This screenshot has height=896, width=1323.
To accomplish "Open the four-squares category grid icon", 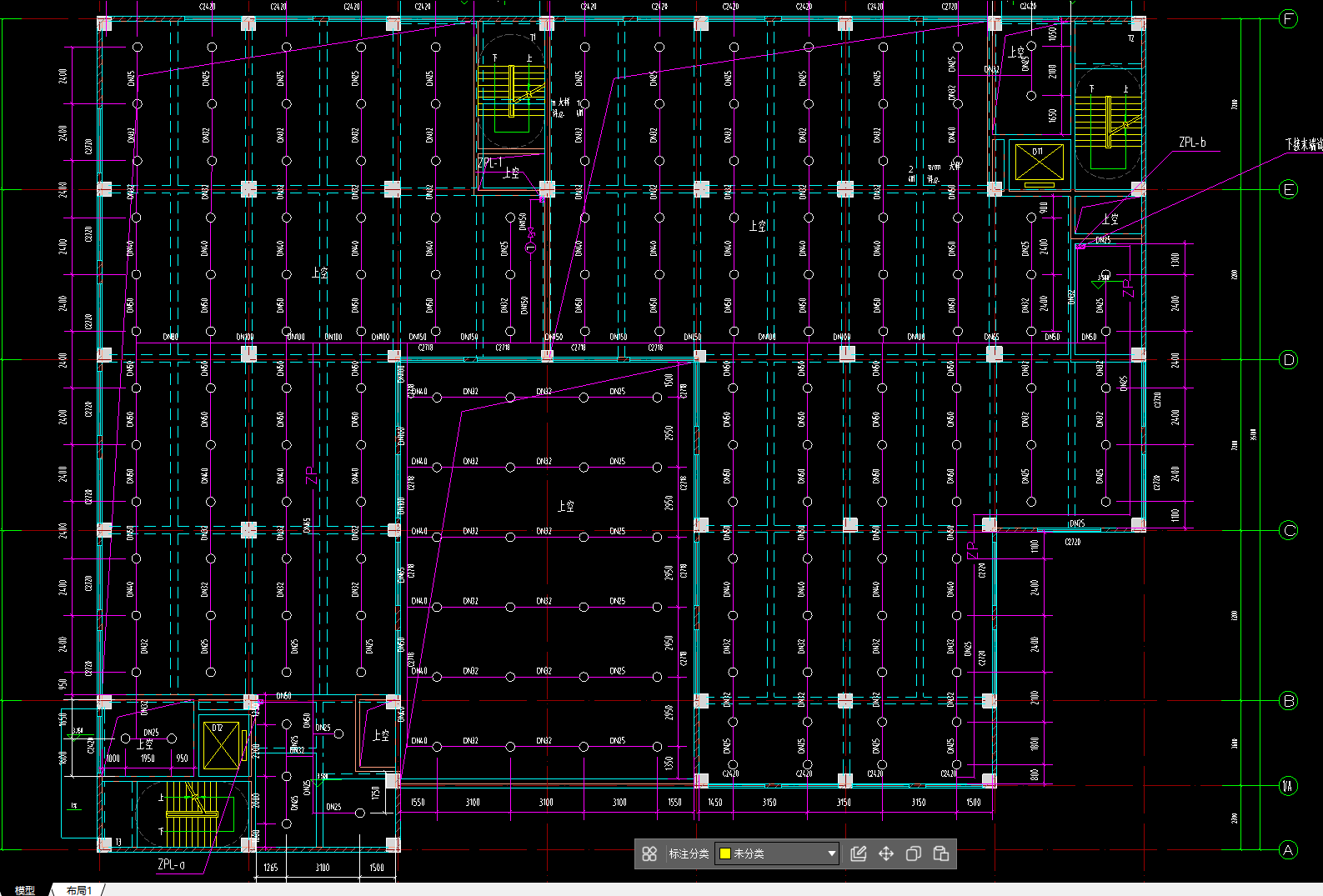I will tap(649, 853).
